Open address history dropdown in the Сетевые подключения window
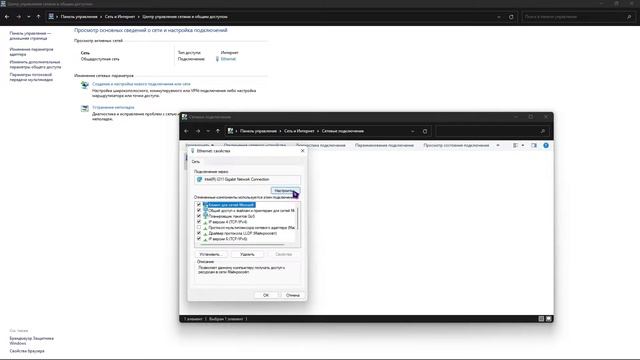Image resolution: width=640 pixels, height=360 pixels. [x=413, y=131]
